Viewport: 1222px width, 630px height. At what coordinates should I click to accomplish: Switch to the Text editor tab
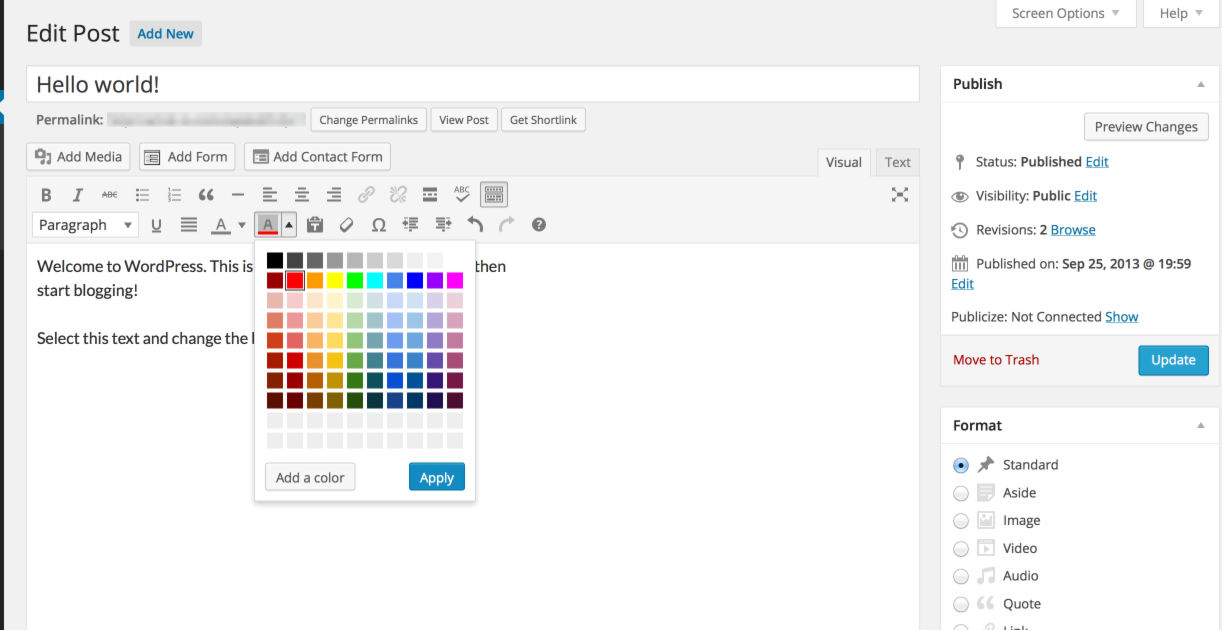click(897, 162)
